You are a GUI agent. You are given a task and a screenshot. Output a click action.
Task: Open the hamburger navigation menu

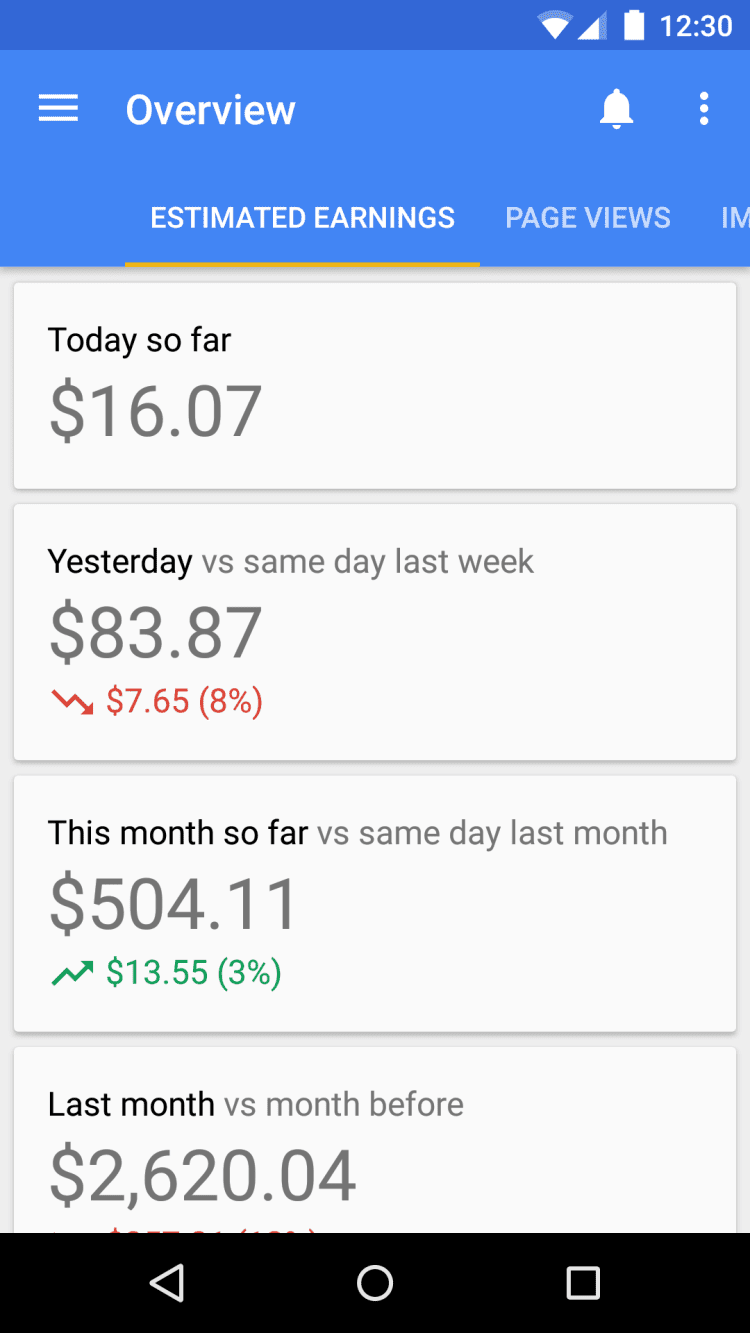coord(58,109)
